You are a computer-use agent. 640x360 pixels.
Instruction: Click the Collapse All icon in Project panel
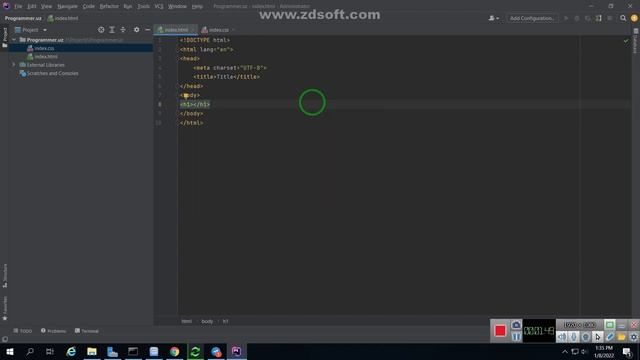tap(123, 30)
